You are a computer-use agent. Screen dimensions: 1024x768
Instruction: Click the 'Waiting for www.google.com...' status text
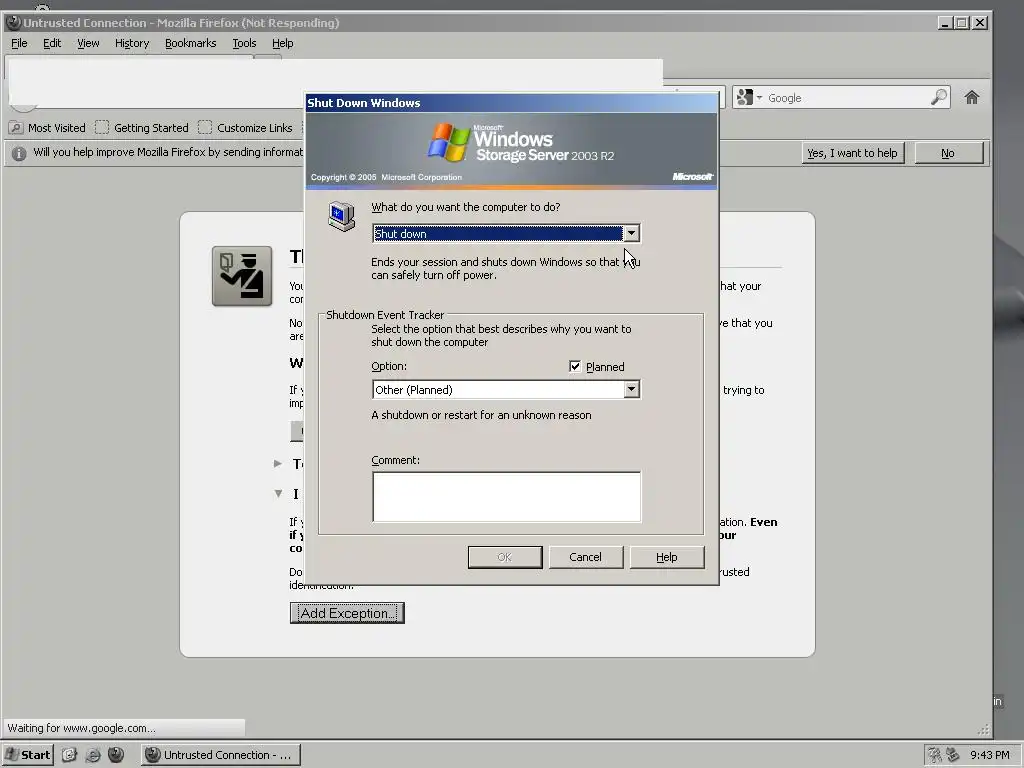click(x=82, y=728)
